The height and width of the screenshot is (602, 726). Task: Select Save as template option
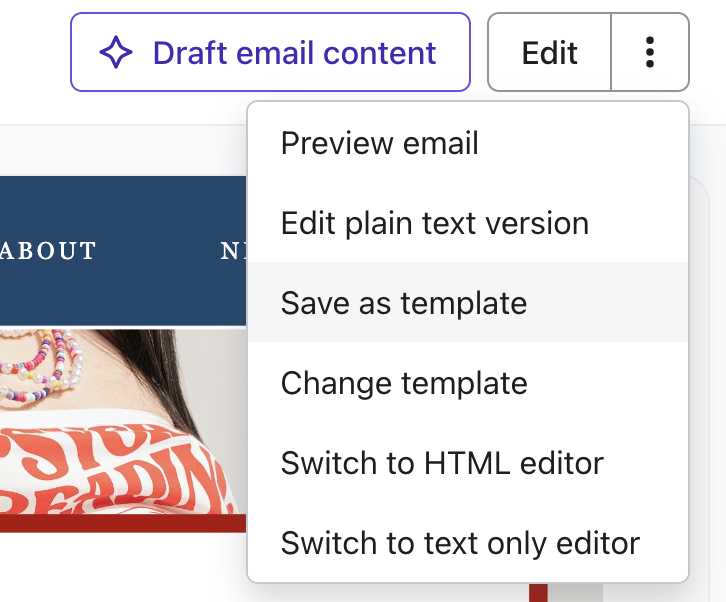[x=403, y=303]
